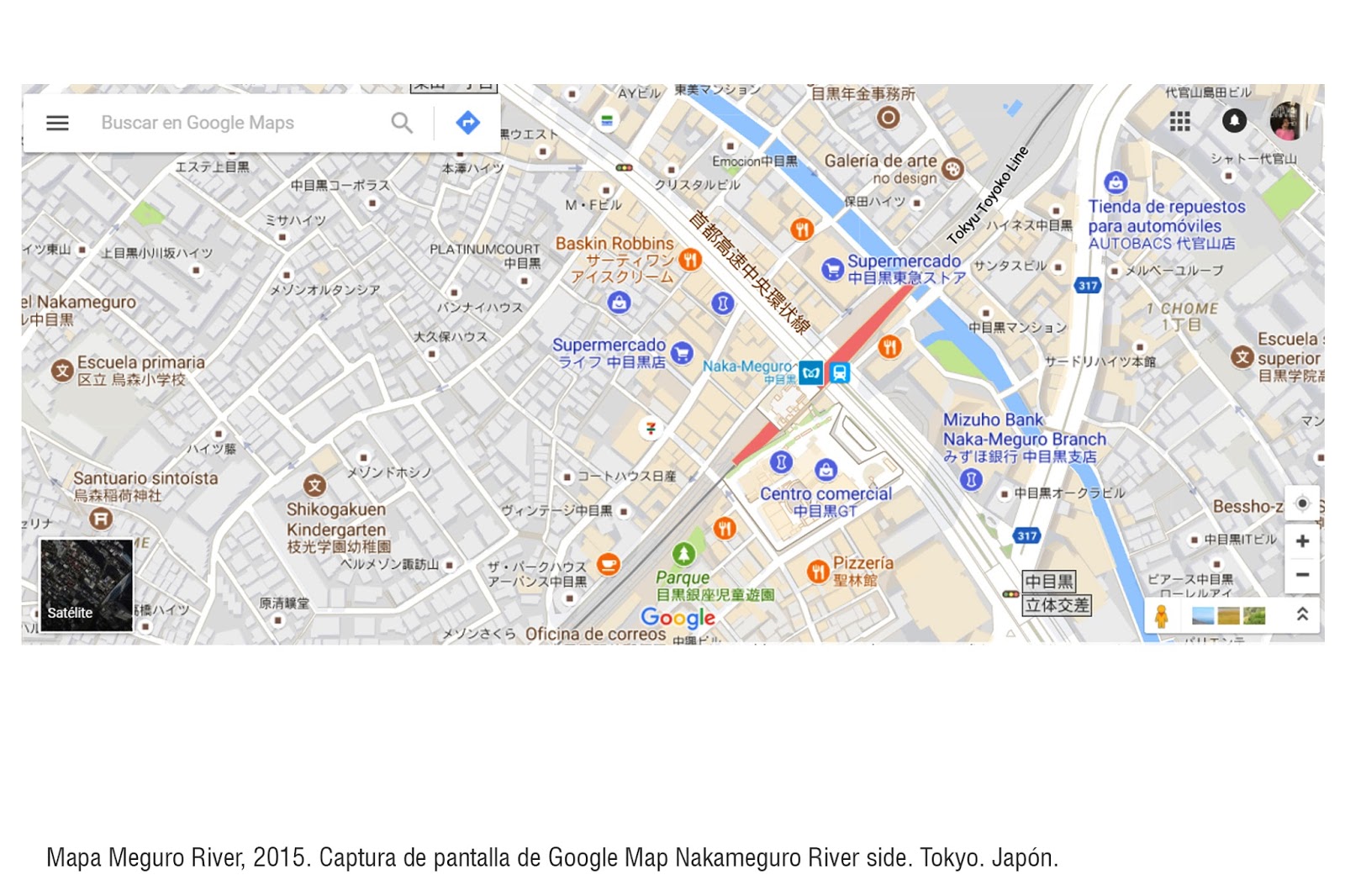Pick up the Street View pegman
1345x896 pixels.
point(1162,616)
